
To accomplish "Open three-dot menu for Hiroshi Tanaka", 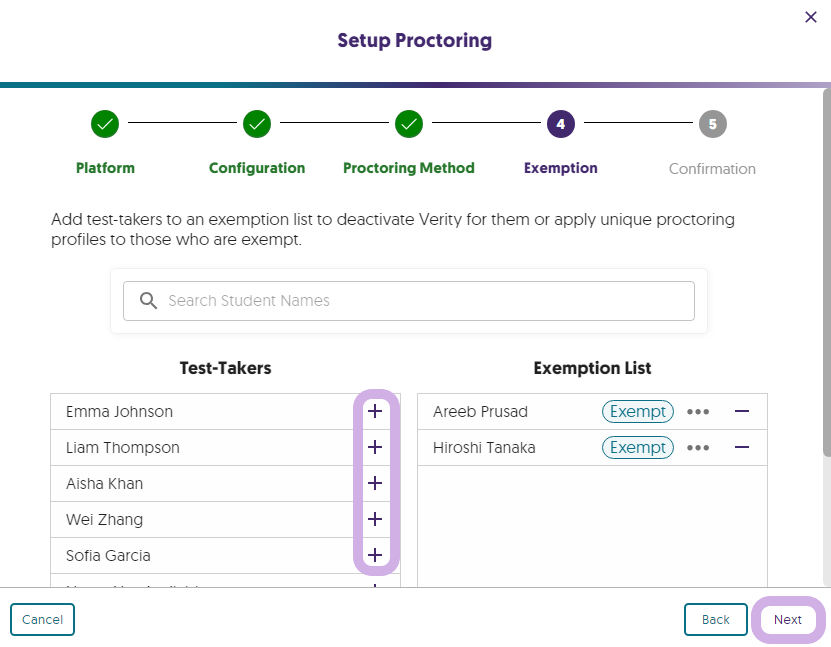I will pyautogui.click(x=698, y=447).
